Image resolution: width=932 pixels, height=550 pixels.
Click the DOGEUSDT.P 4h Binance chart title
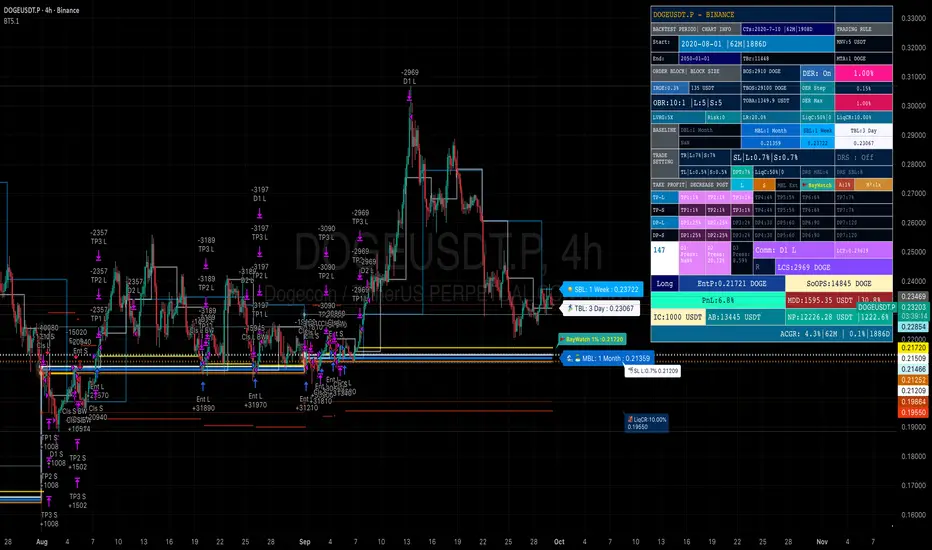tap(41, 10)
